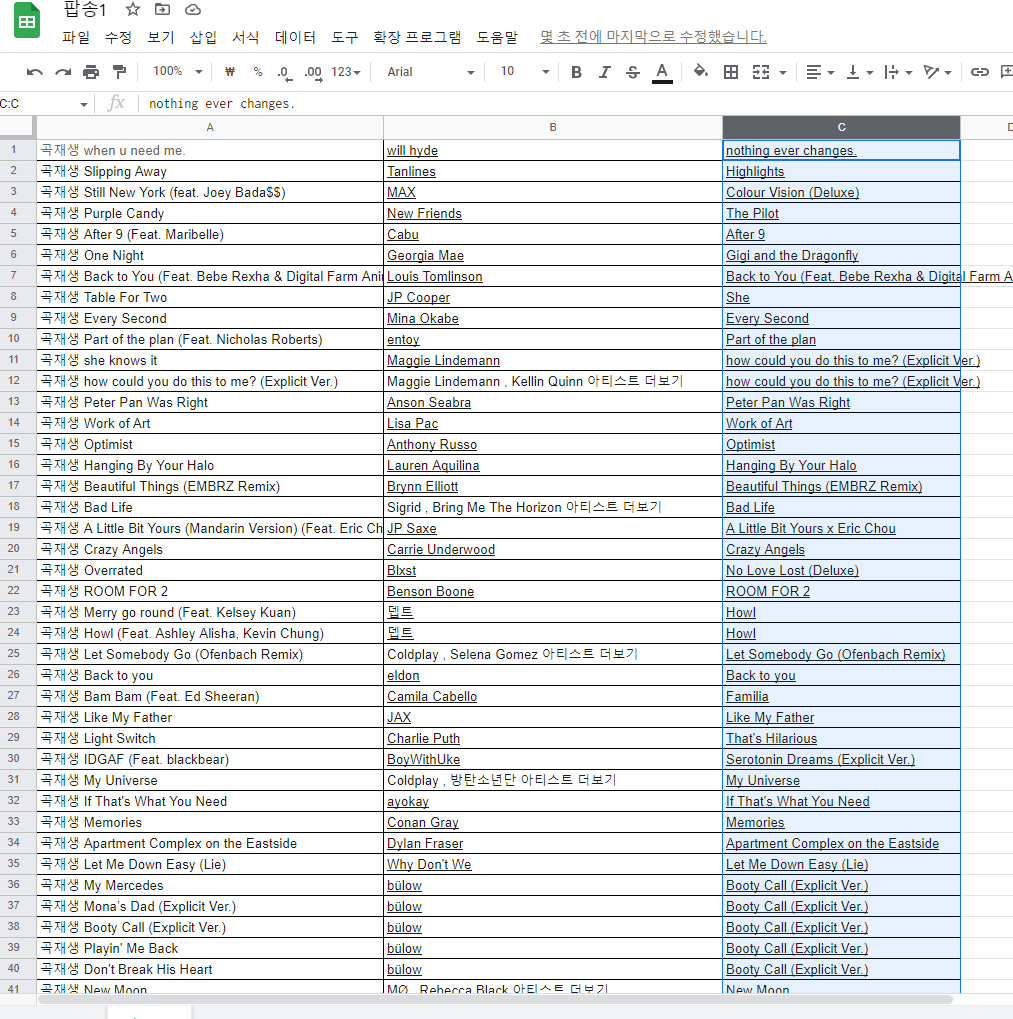Open the 서식 menu

point(246,37)
